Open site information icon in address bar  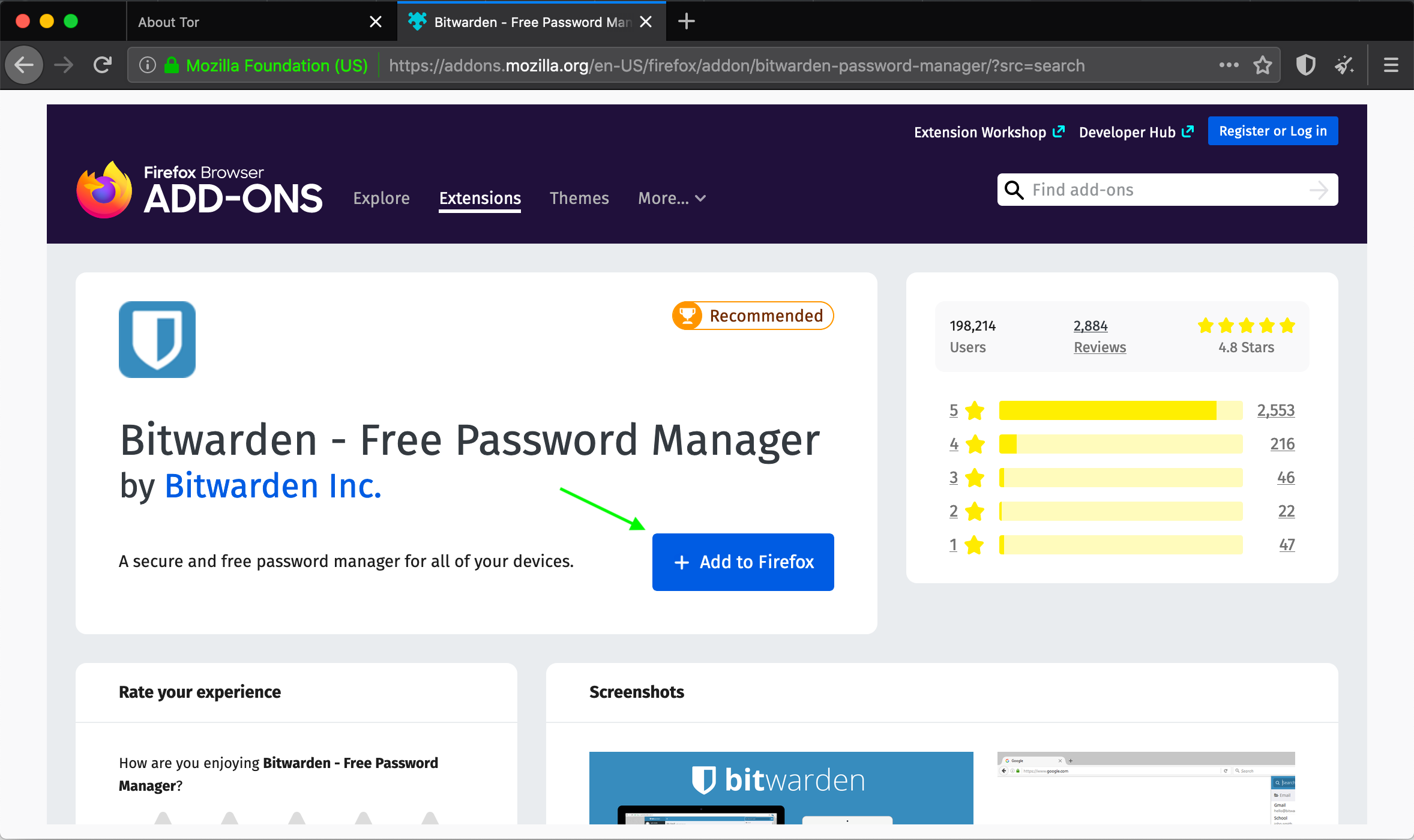pos(148,65)
